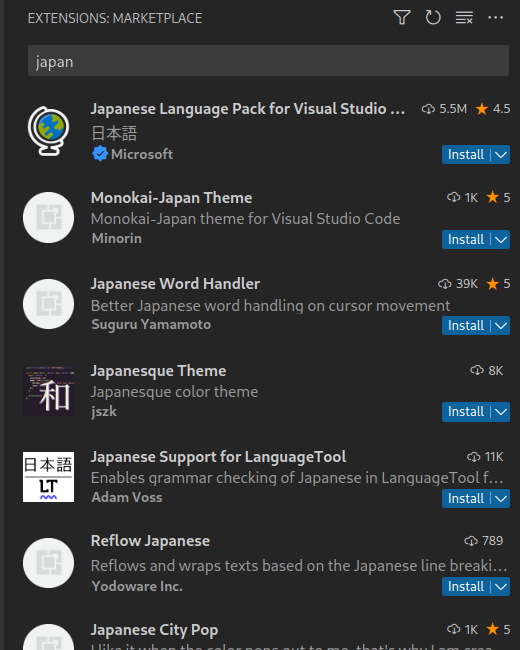Click the 8K downloads cloud icon

[477, 370]
